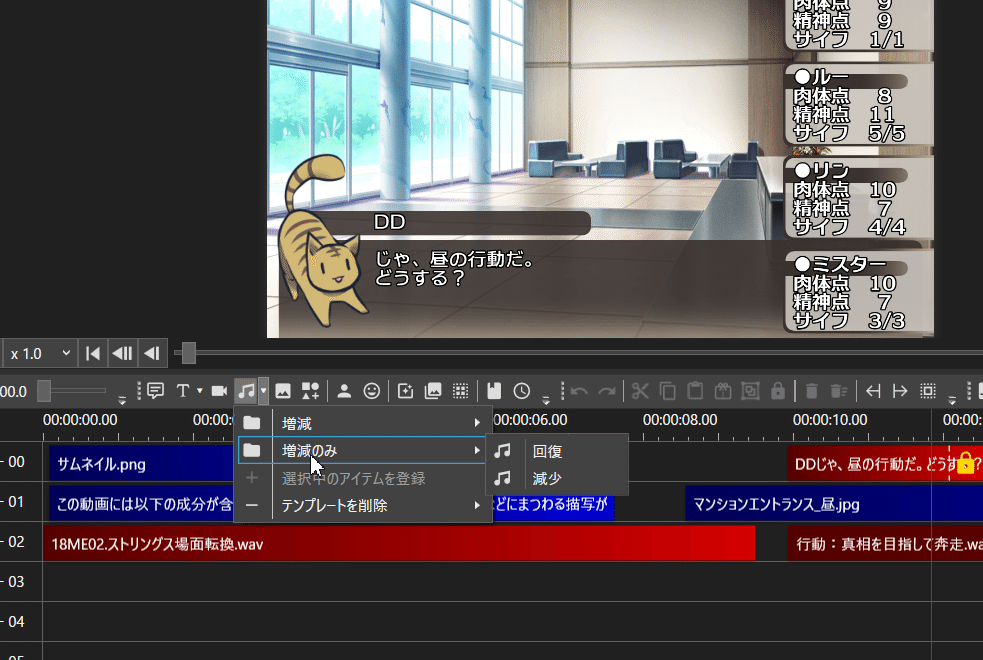Cut selected item with scissors icon
Screen dimensions: 983x660
point(640,391)
